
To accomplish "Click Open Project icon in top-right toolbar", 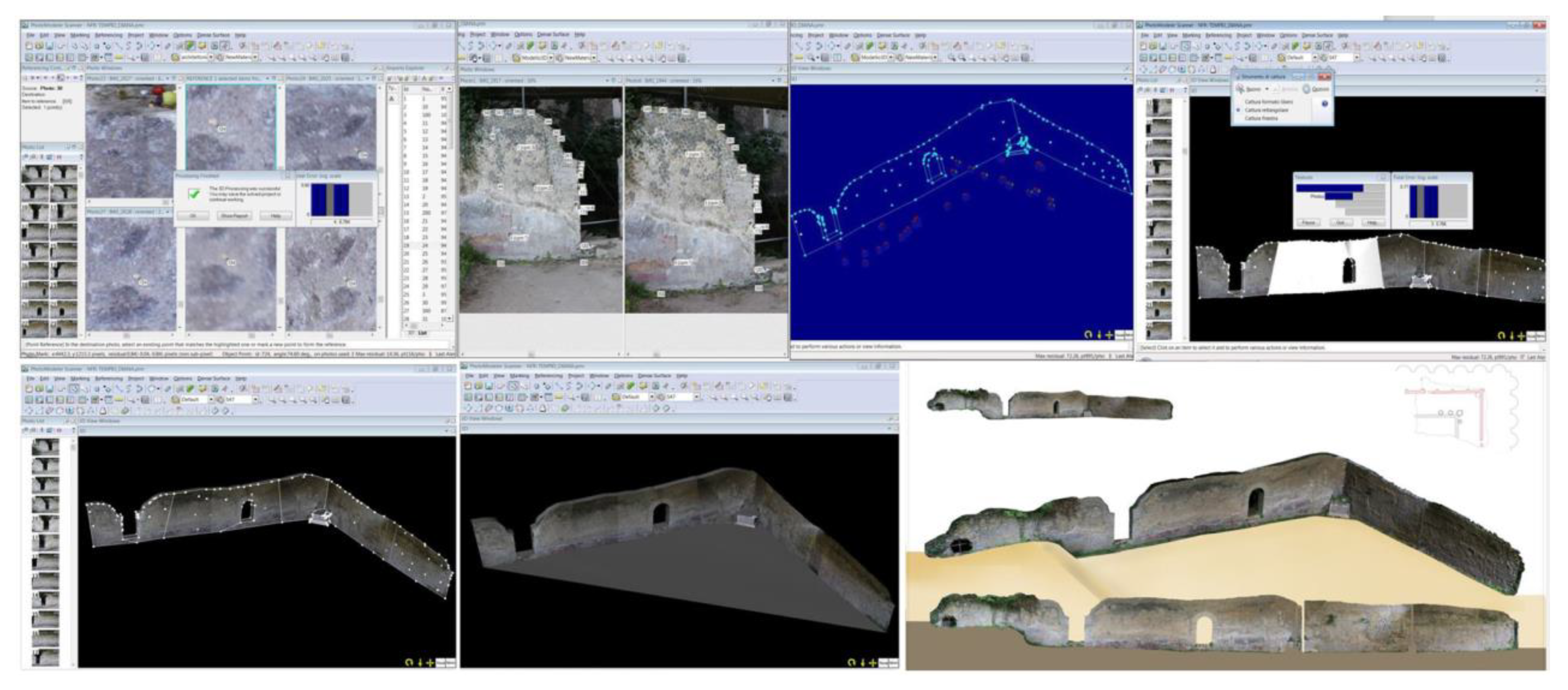I will 1153,46.
